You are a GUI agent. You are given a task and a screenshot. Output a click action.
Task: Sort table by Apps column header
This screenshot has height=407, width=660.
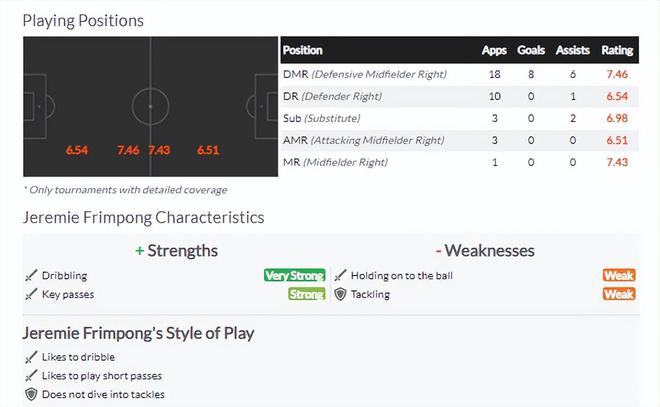[494, 50]
